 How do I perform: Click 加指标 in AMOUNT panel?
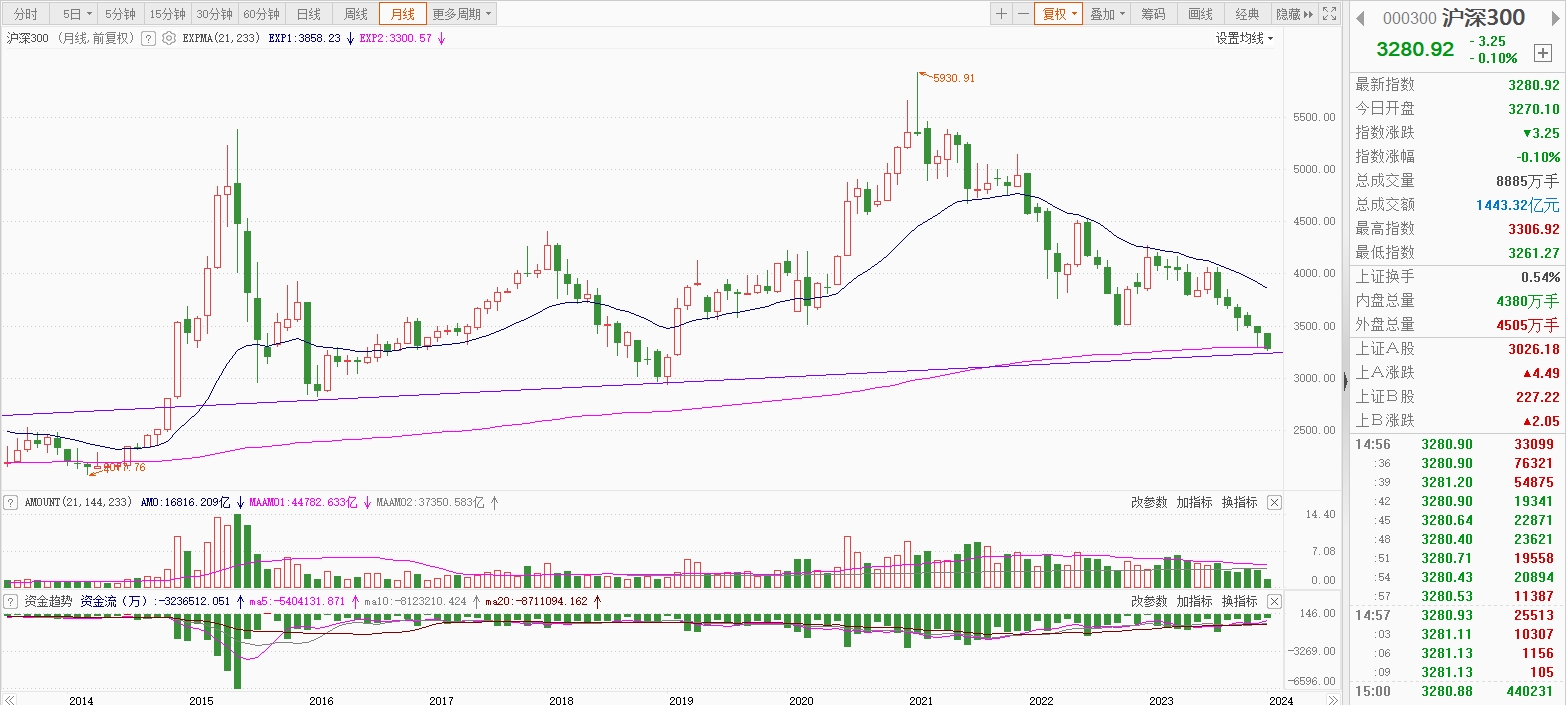pos(1194,502)
